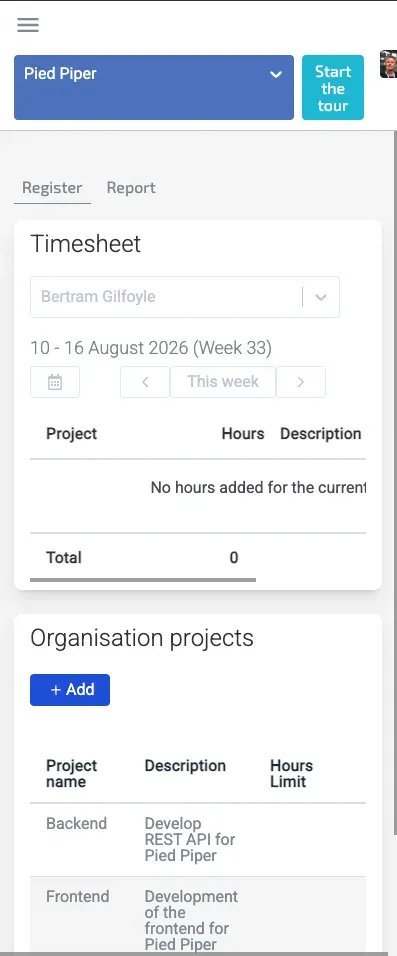397x956 pixels.
Task: Open the calendar date picker
Action: pyautogui.click(x=55, y=382)
